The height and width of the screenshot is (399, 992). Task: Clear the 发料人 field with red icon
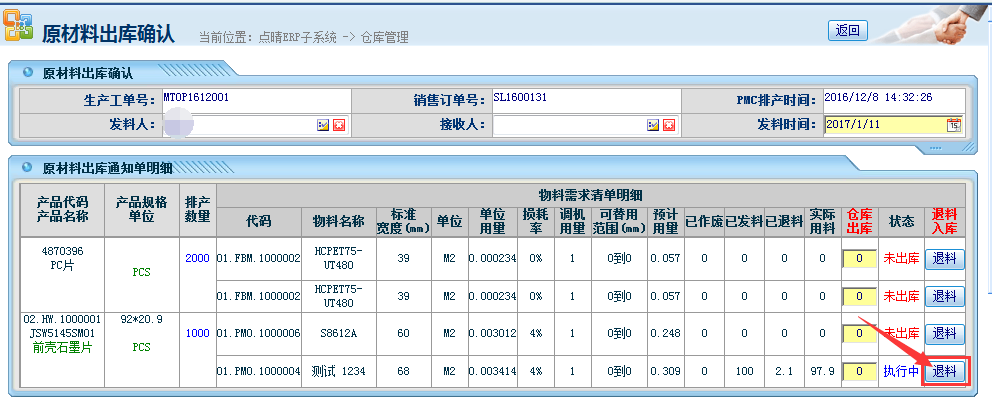[339, 125]
